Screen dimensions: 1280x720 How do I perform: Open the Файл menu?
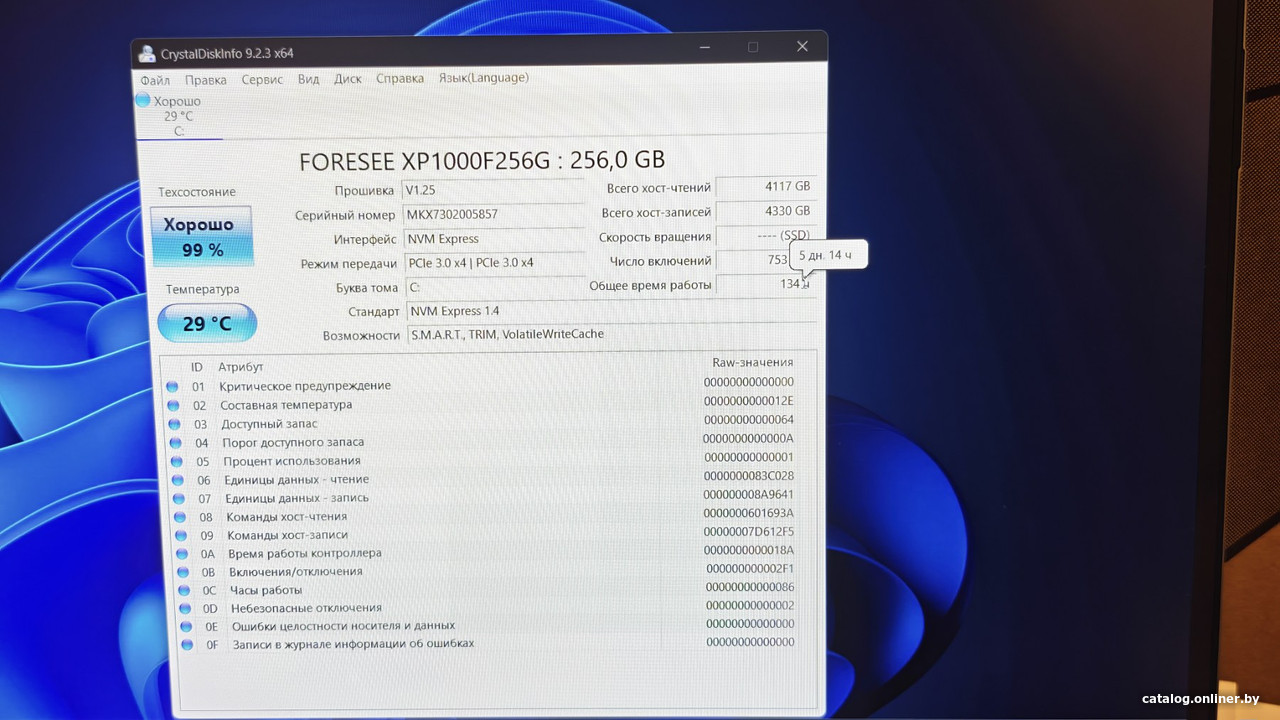tap(155, 80)
